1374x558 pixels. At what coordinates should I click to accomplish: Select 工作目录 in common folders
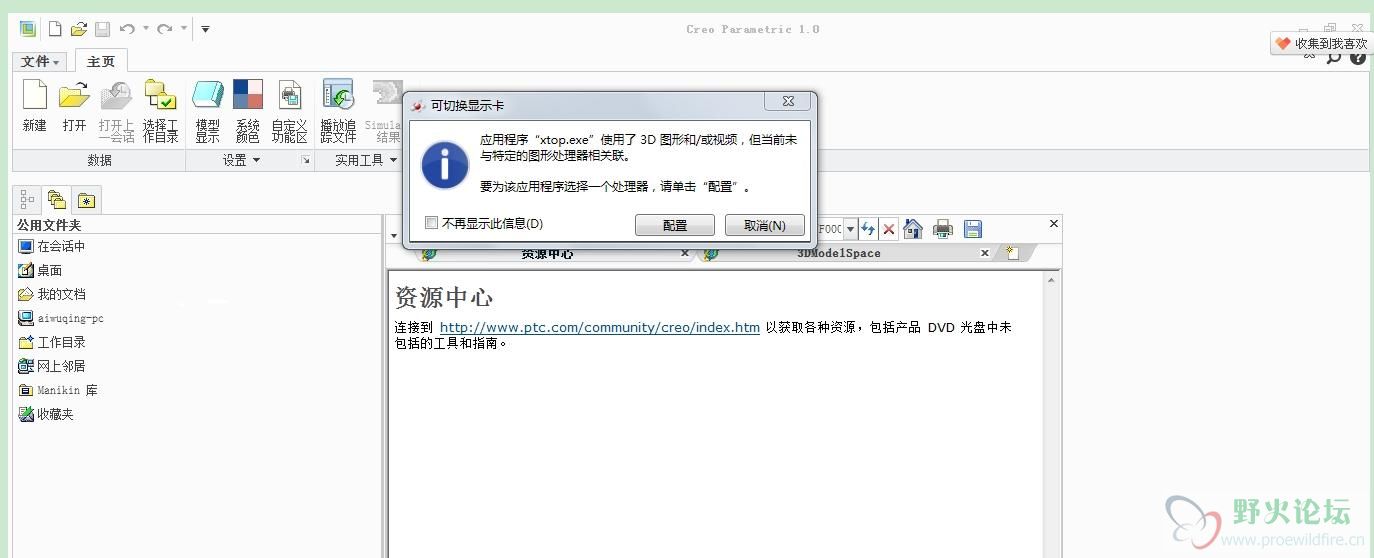pos(52,342)
